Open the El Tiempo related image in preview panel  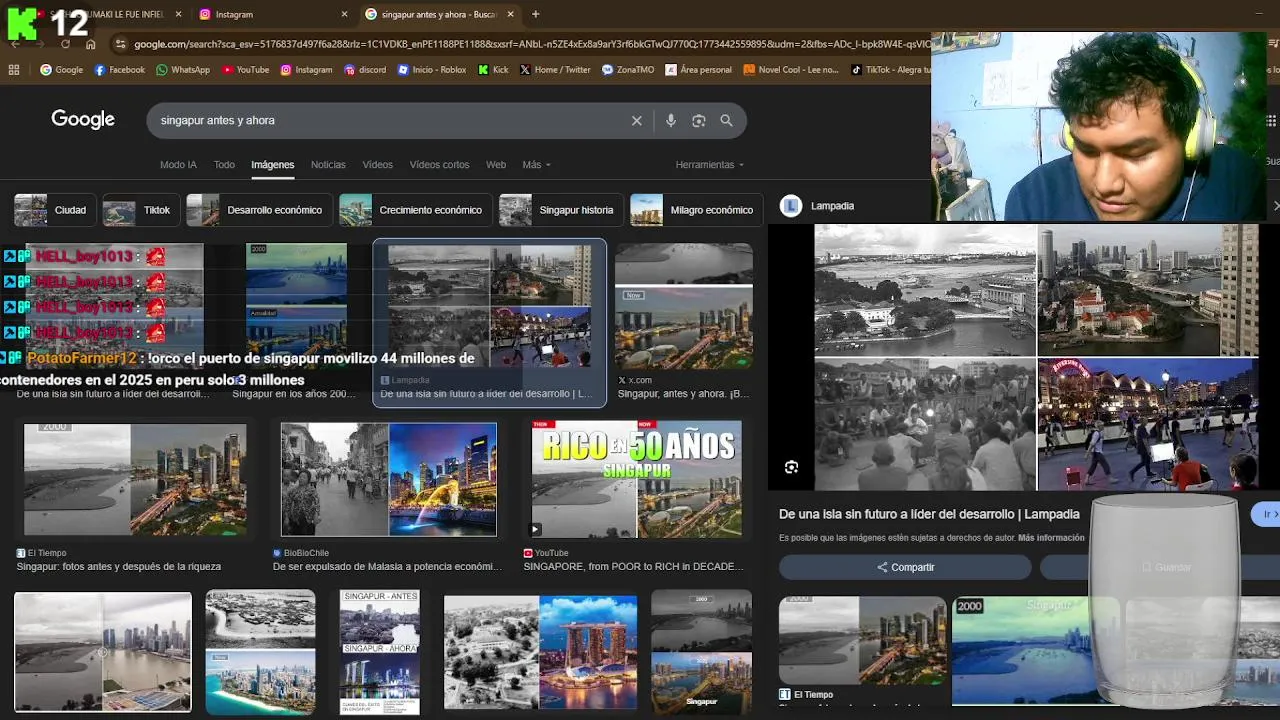862,640
